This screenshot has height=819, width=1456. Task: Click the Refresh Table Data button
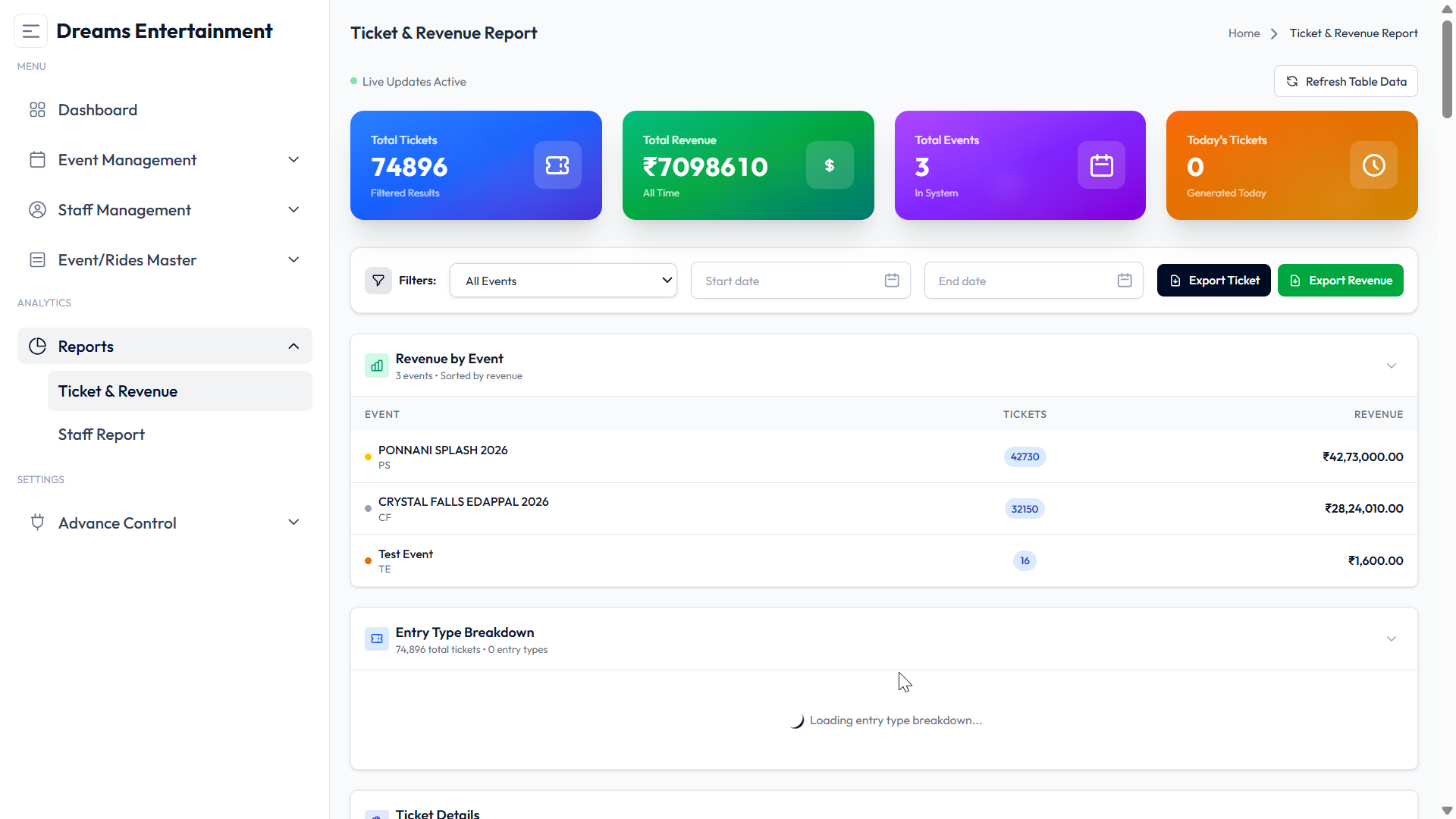[x=1345, y=81]
